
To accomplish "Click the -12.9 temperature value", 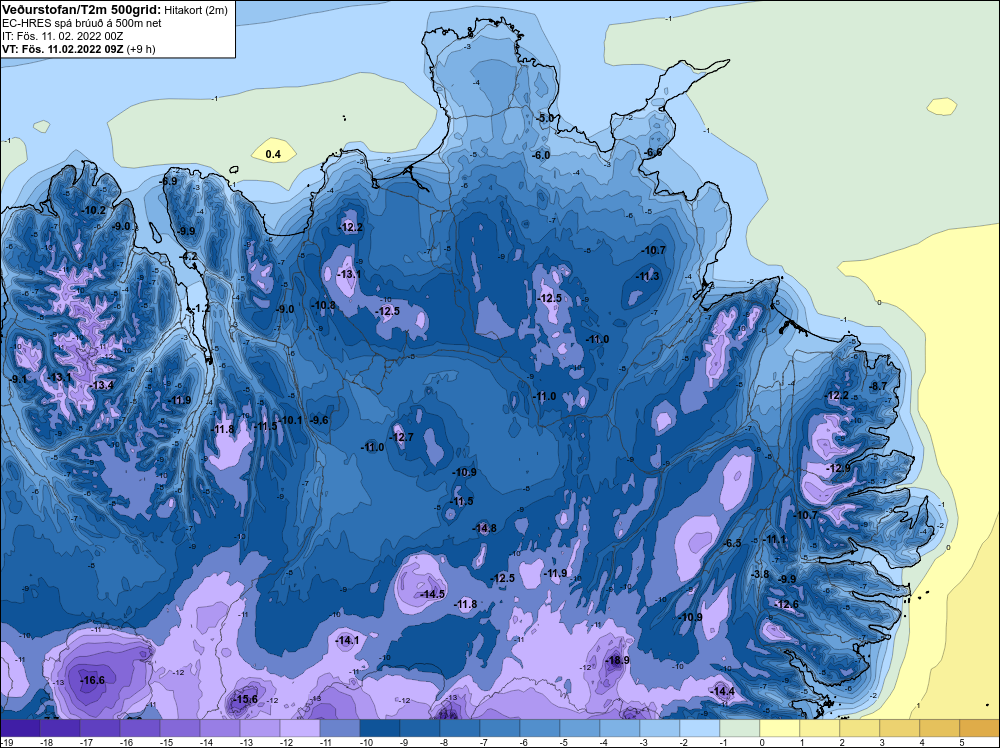I will [839, 468].
